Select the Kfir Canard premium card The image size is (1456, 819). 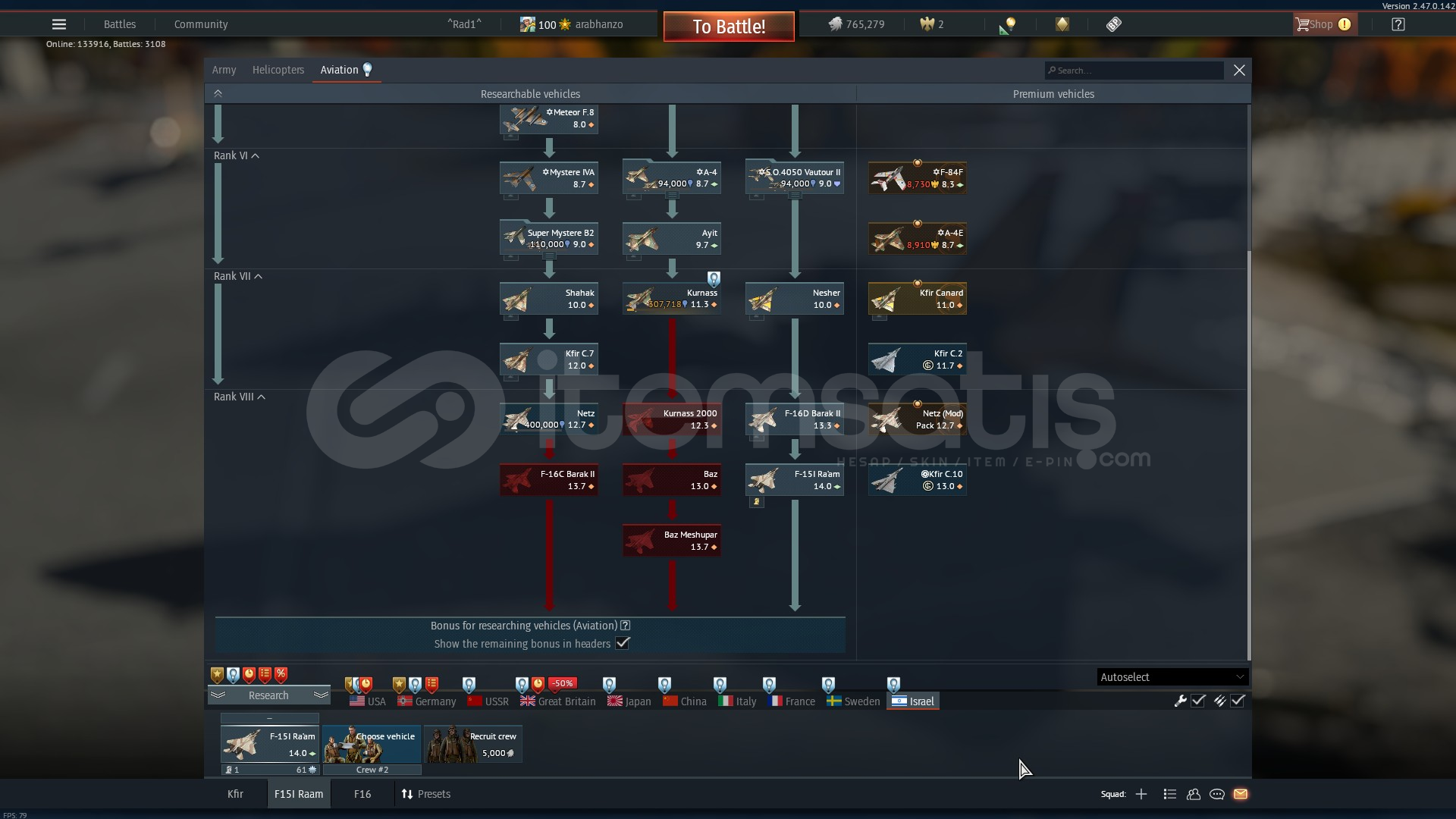point(918,299)
